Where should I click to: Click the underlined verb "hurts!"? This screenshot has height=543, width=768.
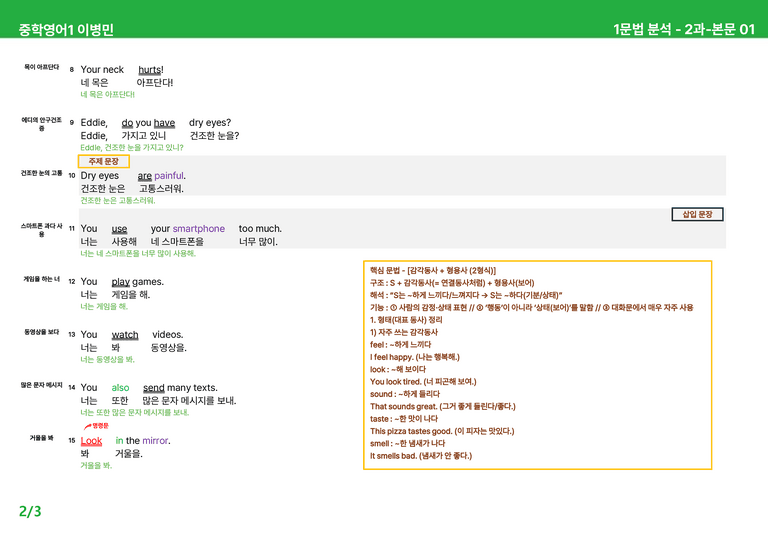click(151, 70)
